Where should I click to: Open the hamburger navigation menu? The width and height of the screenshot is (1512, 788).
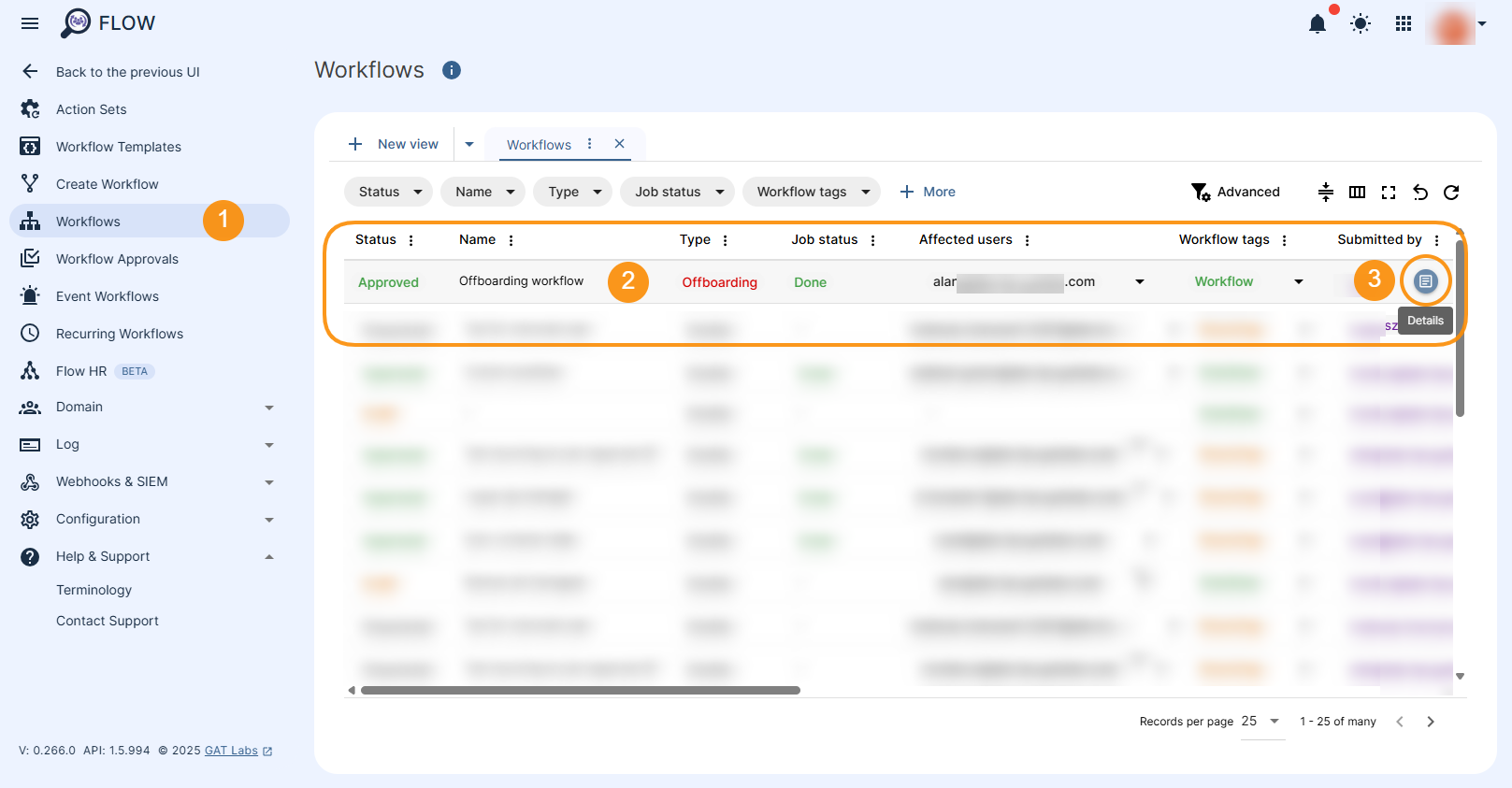[30, 23]
